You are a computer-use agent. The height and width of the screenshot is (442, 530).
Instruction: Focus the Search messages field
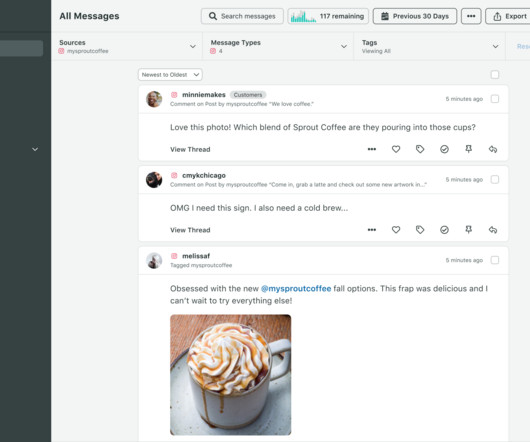pyautogui.click(x=242, y=16)
